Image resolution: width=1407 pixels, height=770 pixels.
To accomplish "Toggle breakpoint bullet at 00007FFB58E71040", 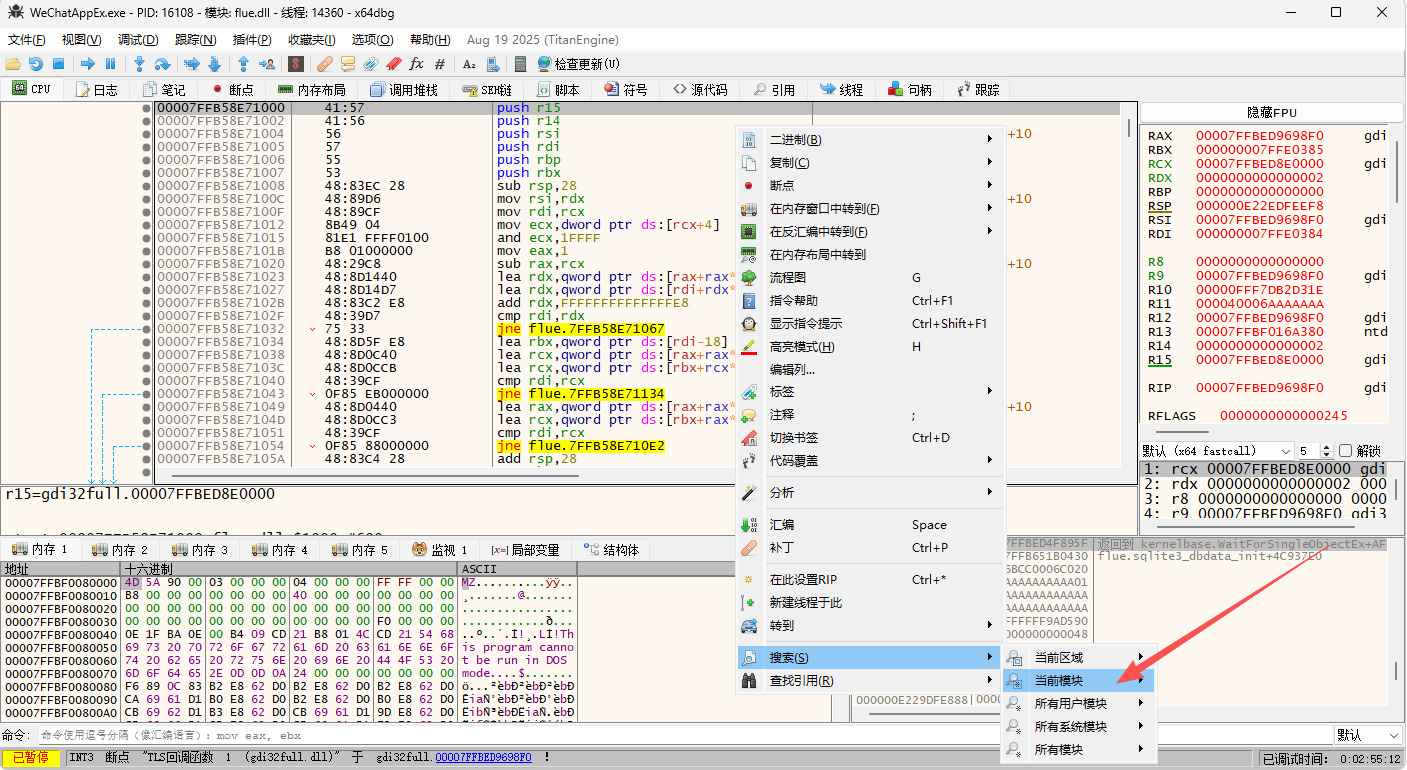I will click(x=147, y=381).
